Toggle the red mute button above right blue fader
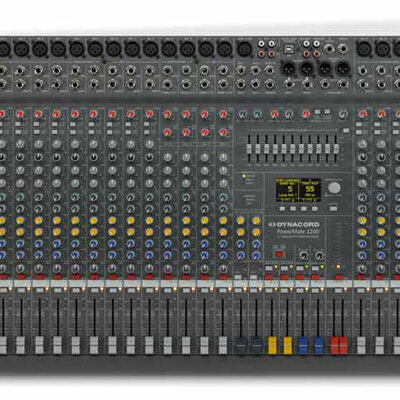The height and width of the screenshot is (400, 400). tap(315, 277)
